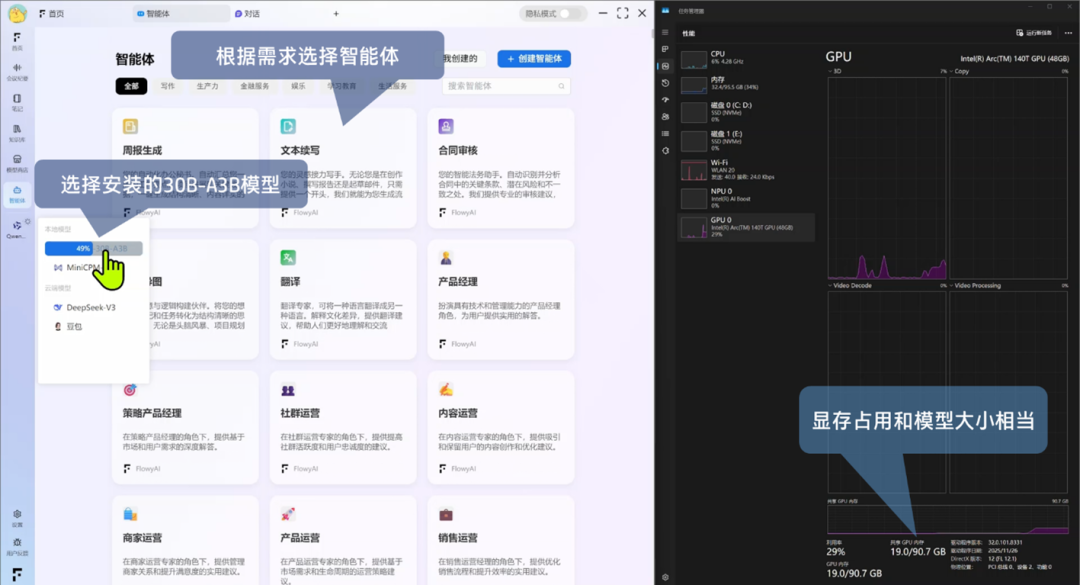Click the 销售运营 card icon

click(446, 514)
